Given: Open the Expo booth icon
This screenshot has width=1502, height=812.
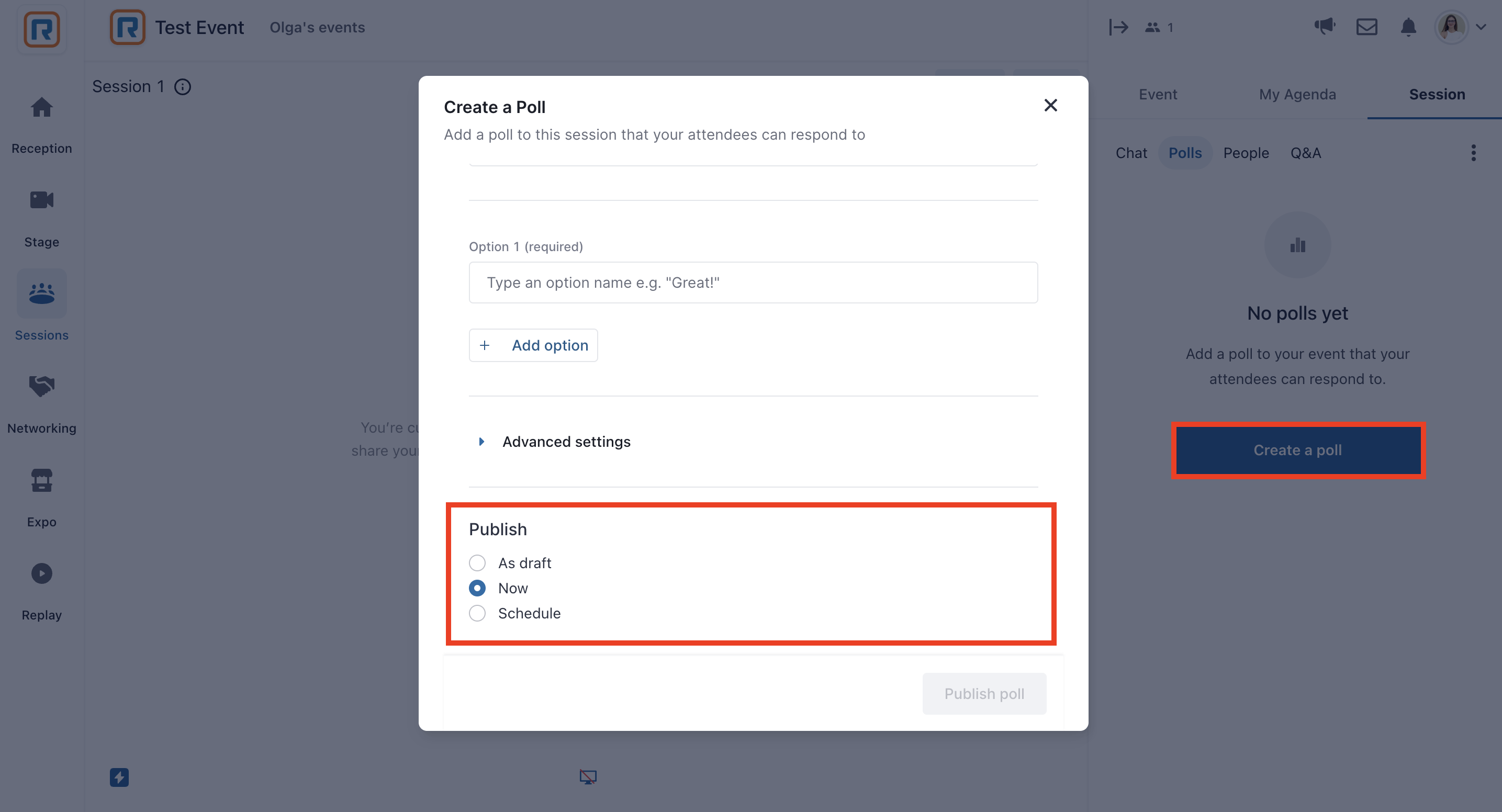Looking at the screenshot, I should pyautogui.click(x=41, y=480).
